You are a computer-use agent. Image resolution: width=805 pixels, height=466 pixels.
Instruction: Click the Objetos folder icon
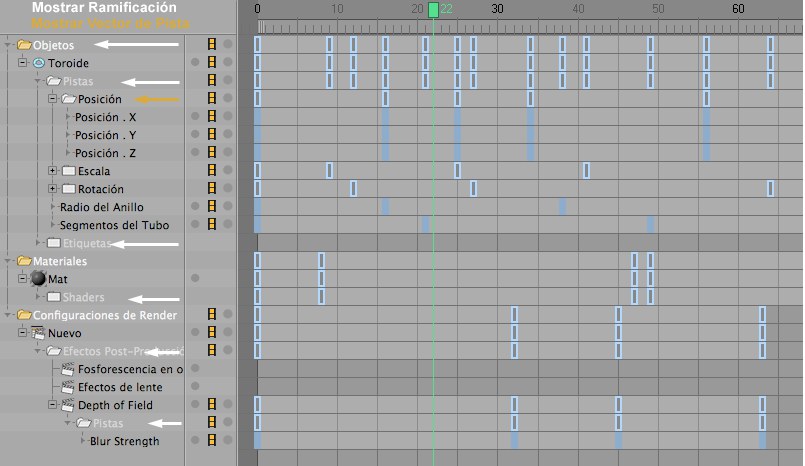24,45
